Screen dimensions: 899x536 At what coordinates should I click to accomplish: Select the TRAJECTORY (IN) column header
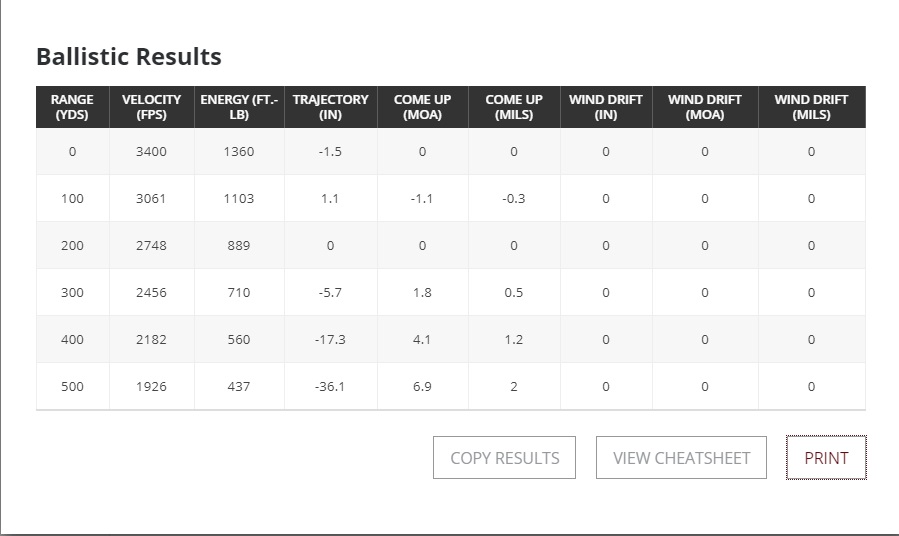point(330,107)
